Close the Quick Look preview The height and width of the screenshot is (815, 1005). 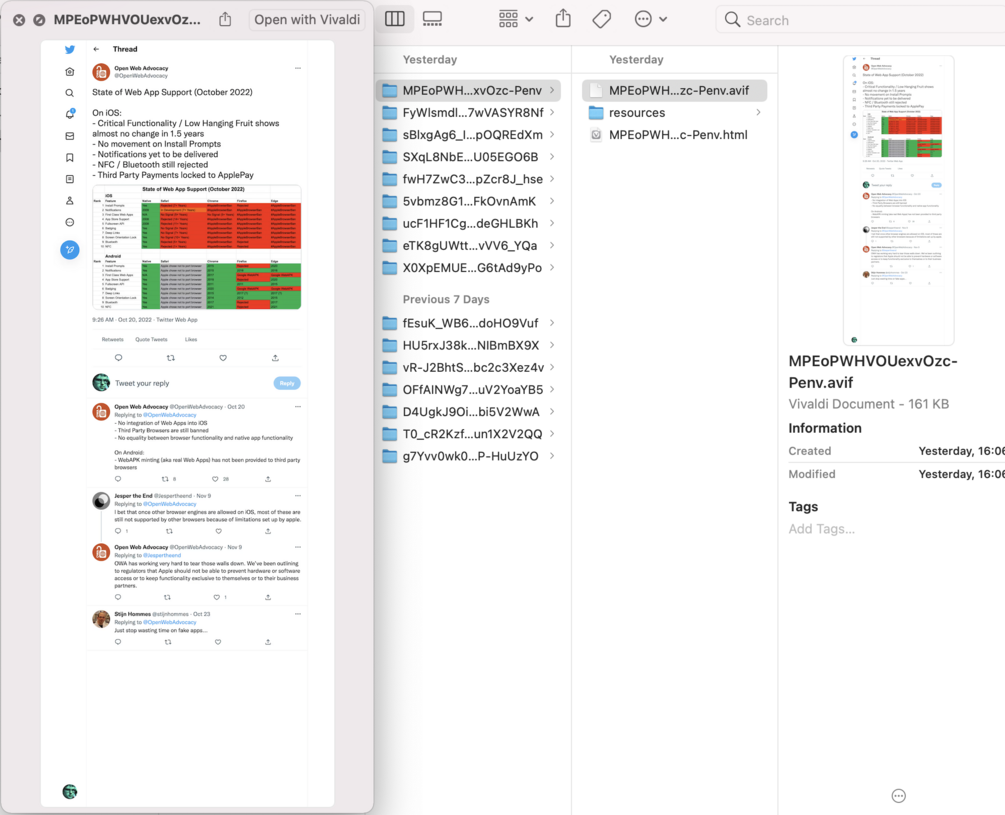(19, 20)
